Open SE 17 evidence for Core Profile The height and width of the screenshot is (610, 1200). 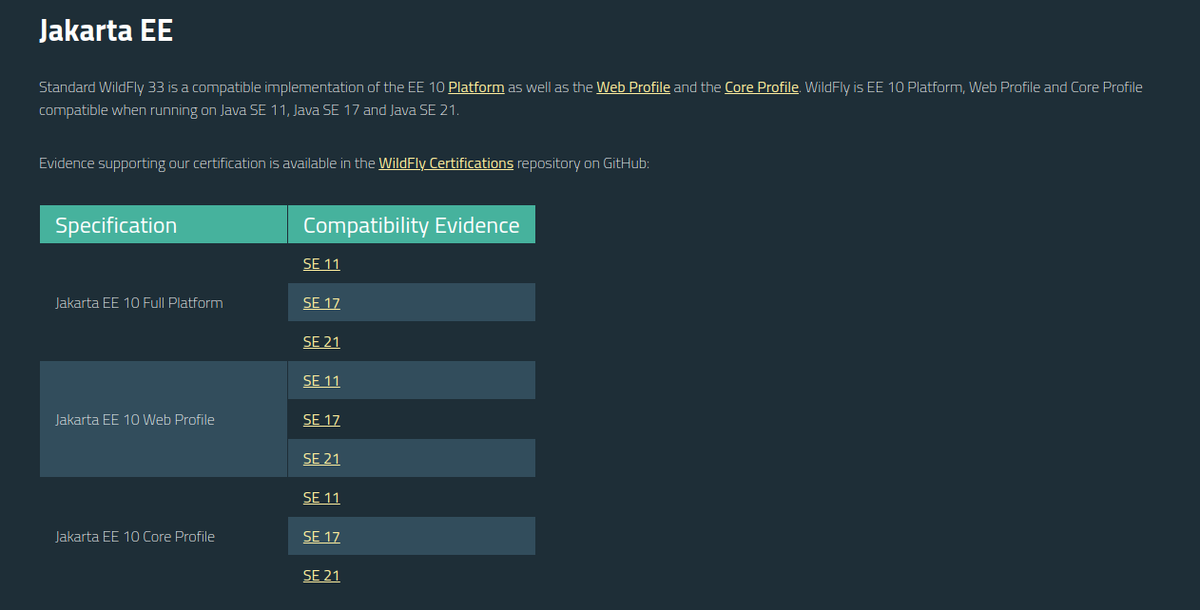320,536
